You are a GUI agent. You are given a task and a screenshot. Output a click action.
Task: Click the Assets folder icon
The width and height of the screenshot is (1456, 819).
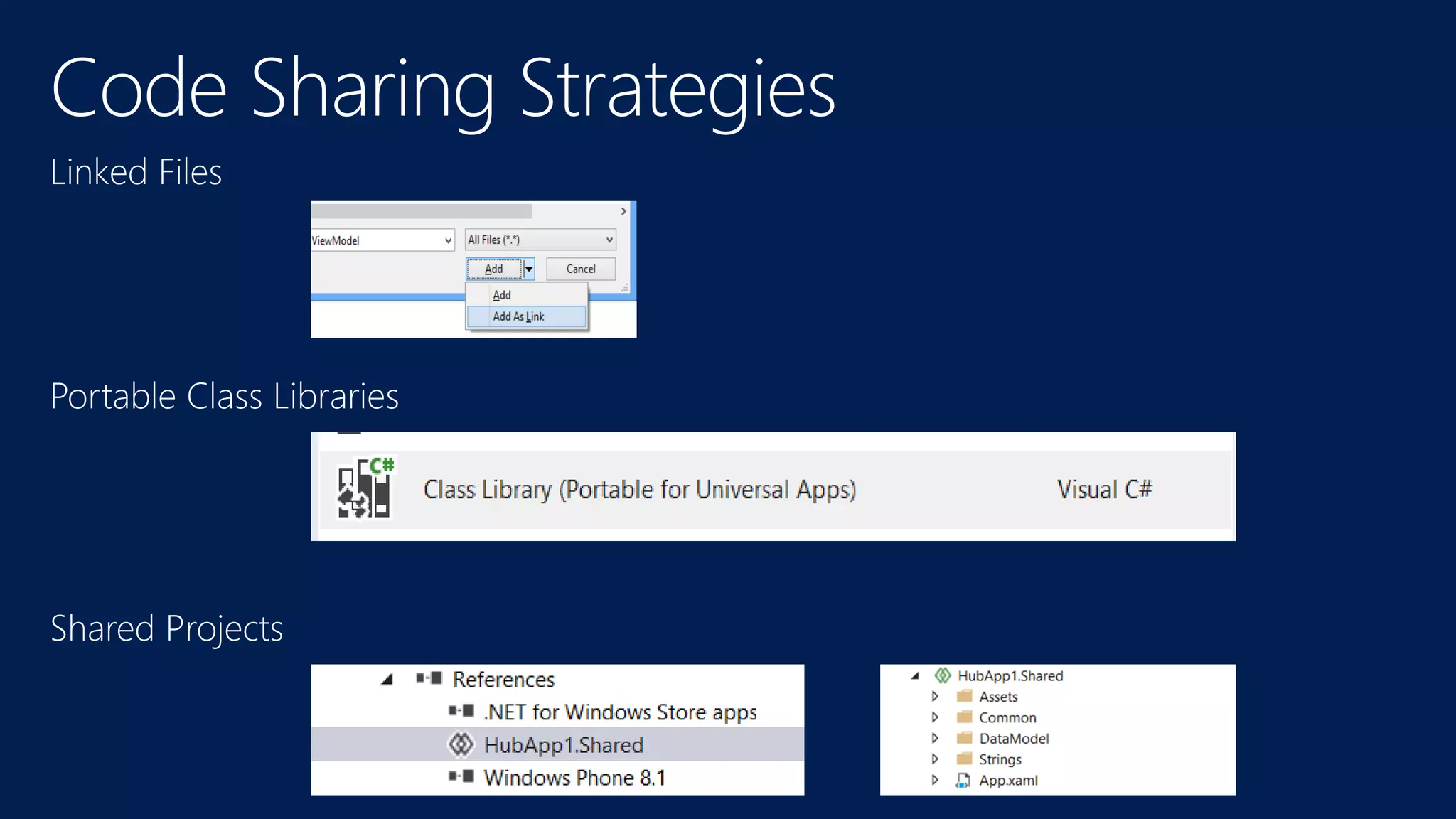pyautogui.click(x=964, y=696)
